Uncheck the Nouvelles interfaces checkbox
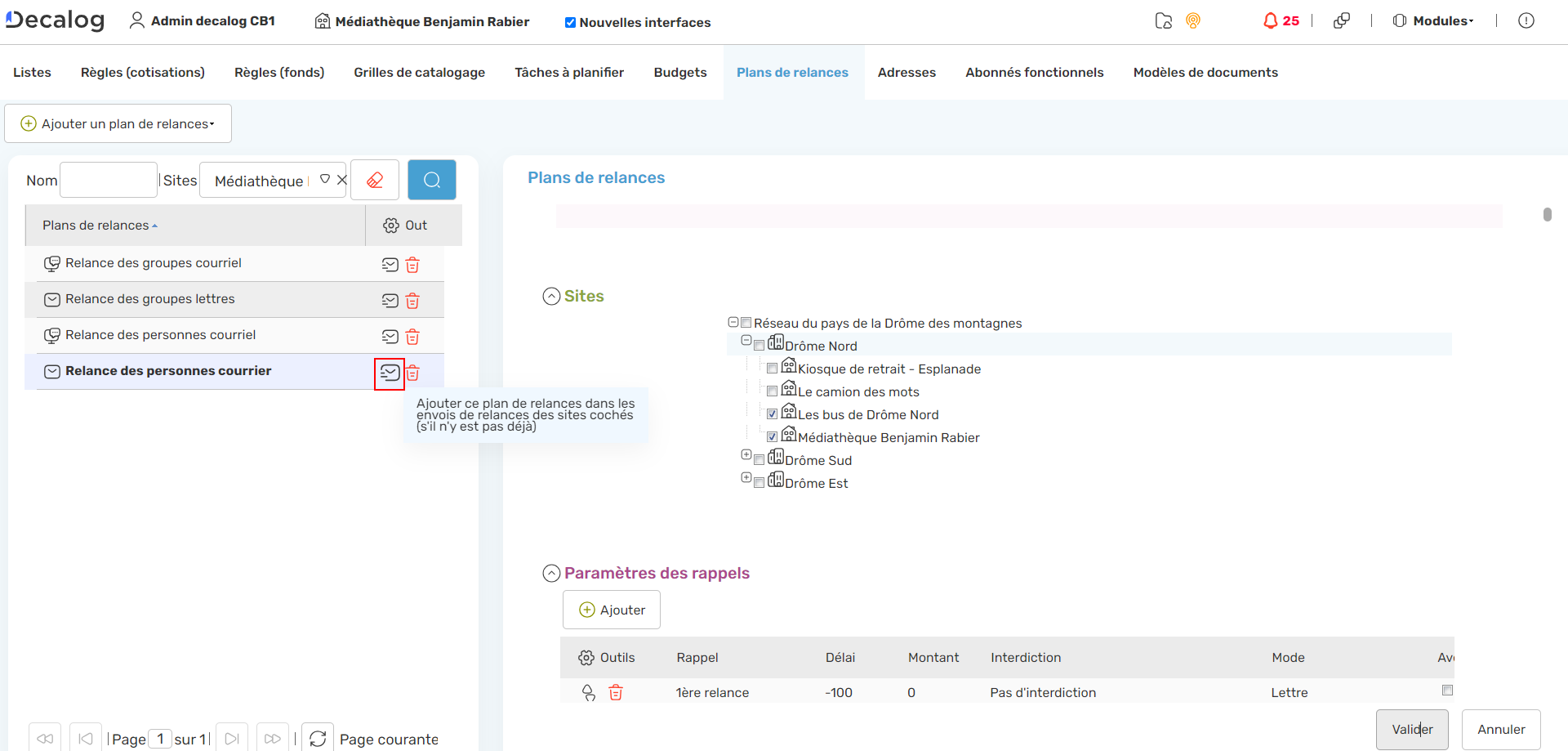Image resolution: width=1568 pixels, height=751 pixels. click(x=570, y=23)
